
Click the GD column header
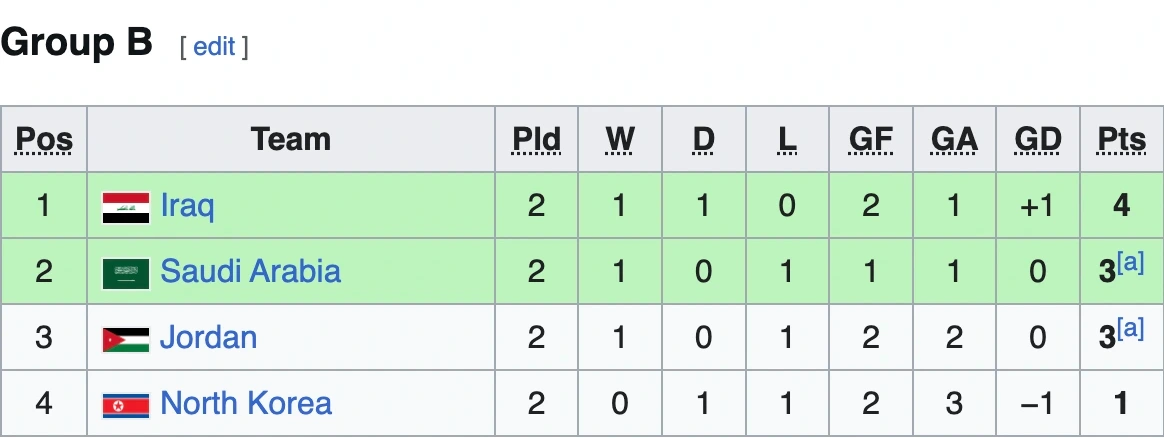(x=1037, y=139)
